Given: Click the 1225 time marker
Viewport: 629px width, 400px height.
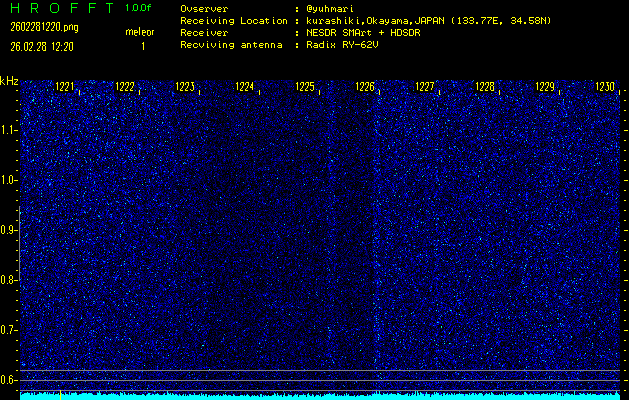Looking at the screenshot, I should coord(304,87).
